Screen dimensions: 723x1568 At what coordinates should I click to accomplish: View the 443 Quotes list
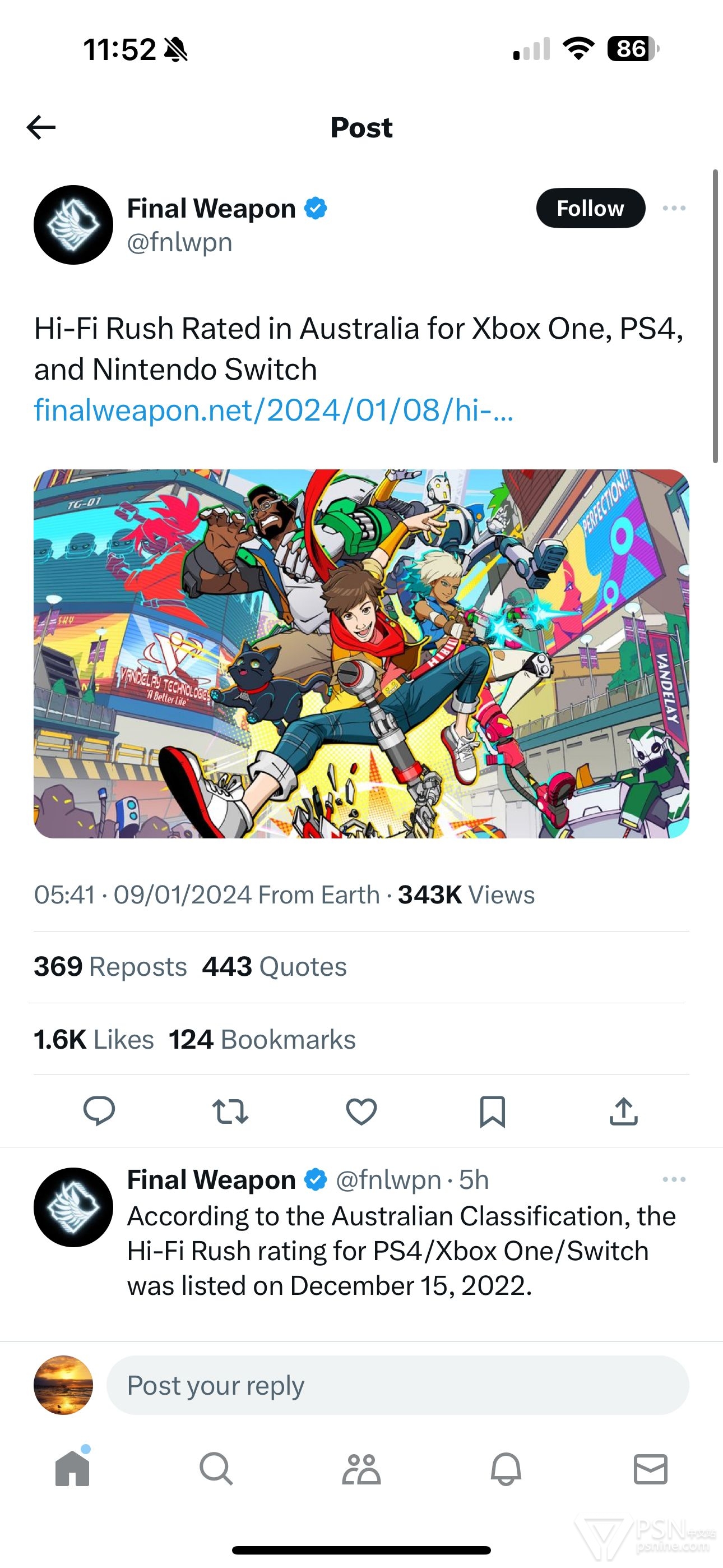(x=275, y=967)
